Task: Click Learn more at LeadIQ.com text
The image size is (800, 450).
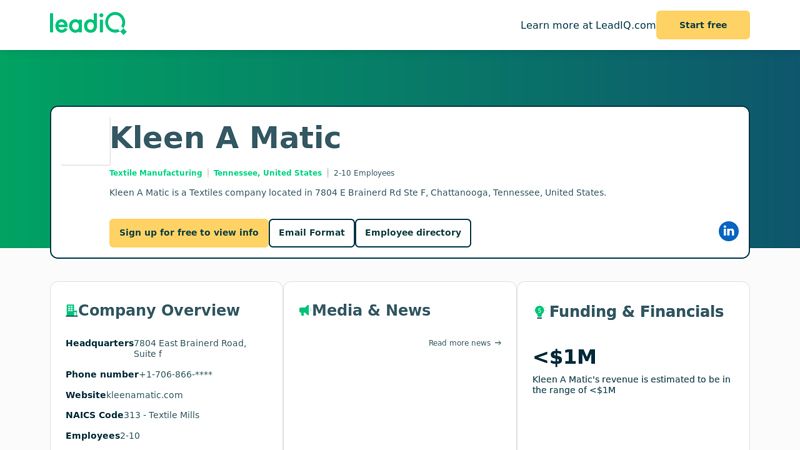Action: click(x=588, y=25)
